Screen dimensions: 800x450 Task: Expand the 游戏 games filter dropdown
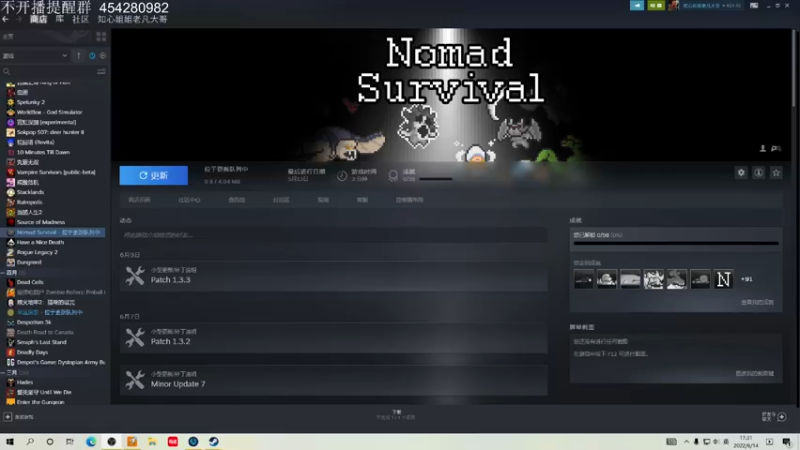[x=35, y=56]
